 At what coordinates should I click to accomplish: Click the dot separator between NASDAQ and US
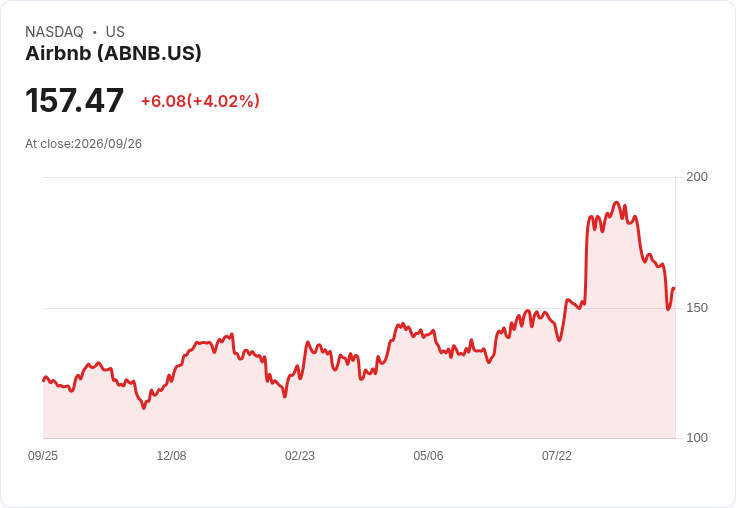[95, 32]
